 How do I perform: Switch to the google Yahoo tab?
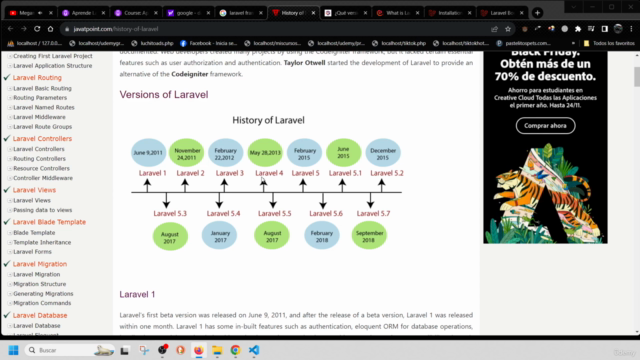coord(188,13)
